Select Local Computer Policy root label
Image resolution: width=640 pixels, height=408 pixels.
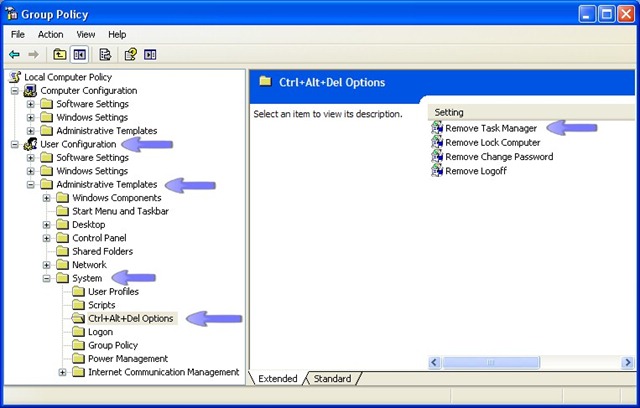(68, 77)
